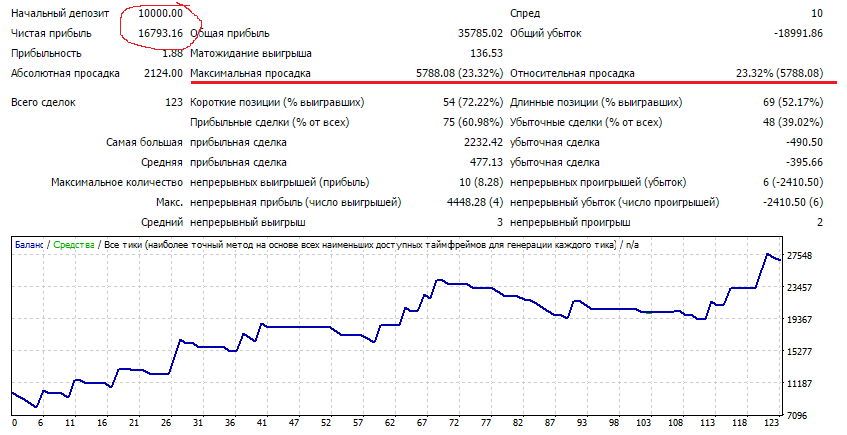Click chart x-axis label 123
The height and width of the screenshot is (435, 847).
click(x=773, y=423)
